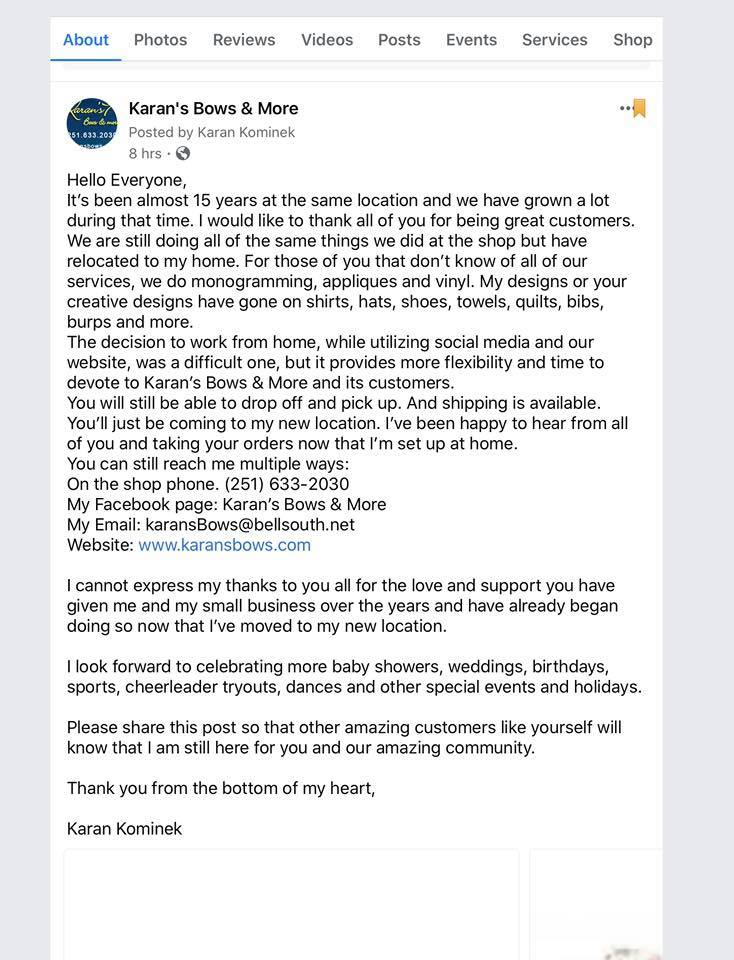Open the first attached photo below the post
The height and width of the screenshot is (960, 734).
[x=291, y=905]
